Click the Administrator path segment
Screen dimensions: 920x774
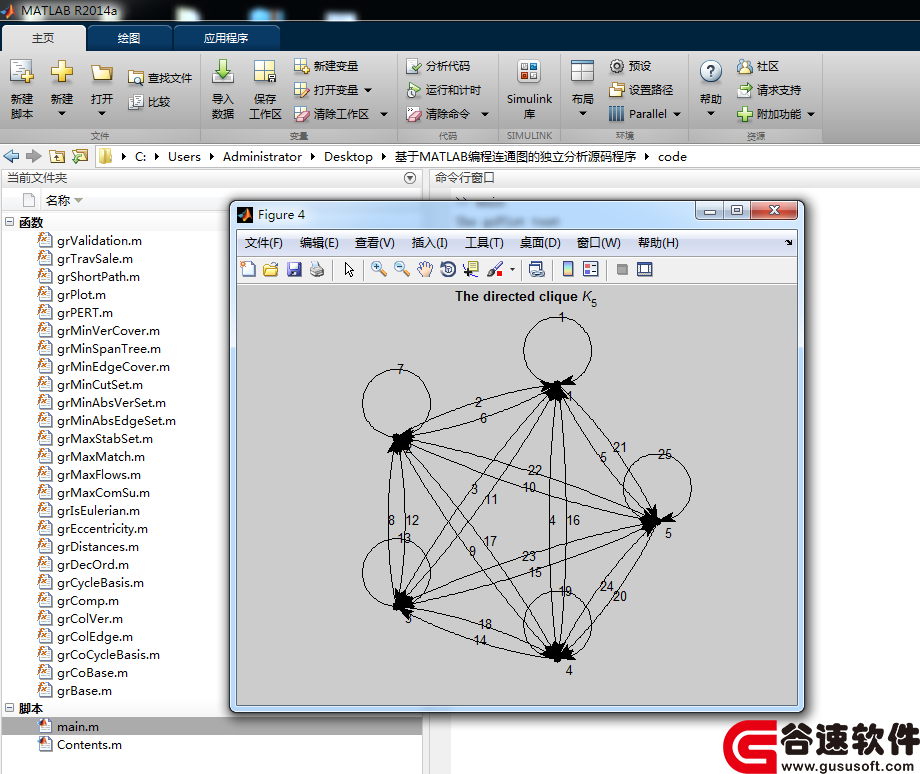262,157
